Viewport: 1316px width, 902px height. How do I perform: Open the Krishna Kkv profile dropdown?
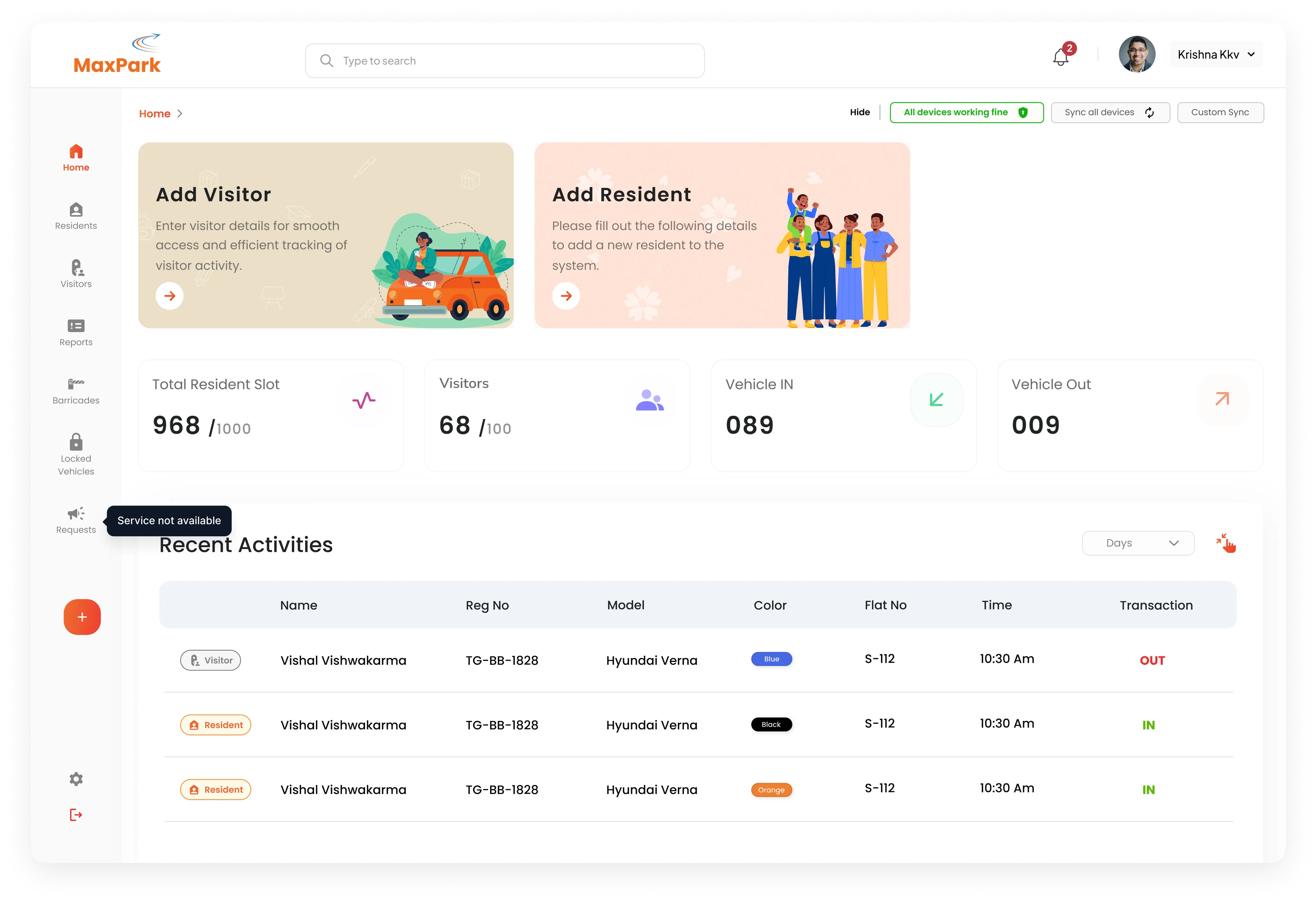pos(1215,54)
